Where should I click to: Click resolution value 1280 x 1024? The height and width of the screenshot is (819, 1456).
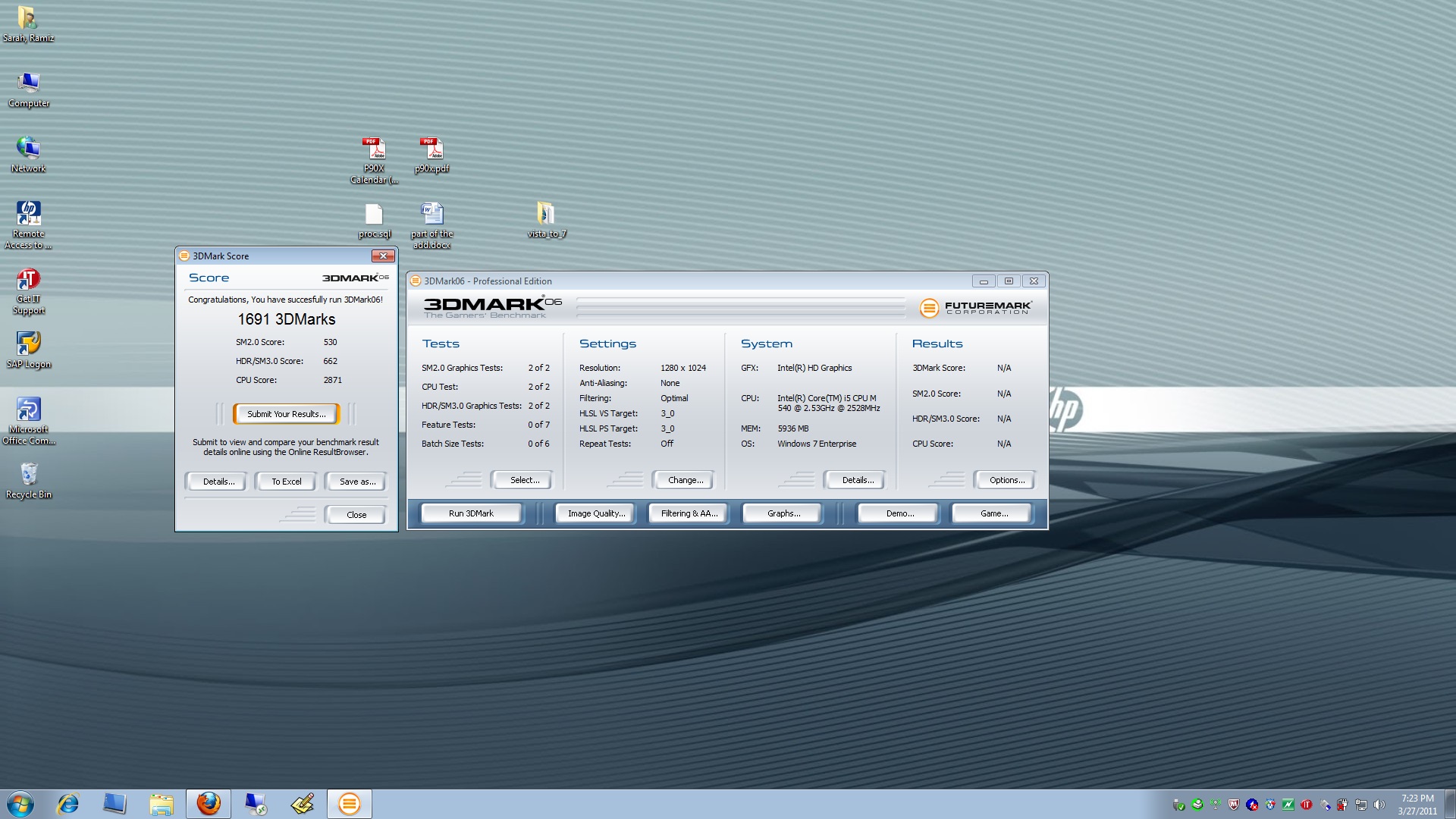682,369
